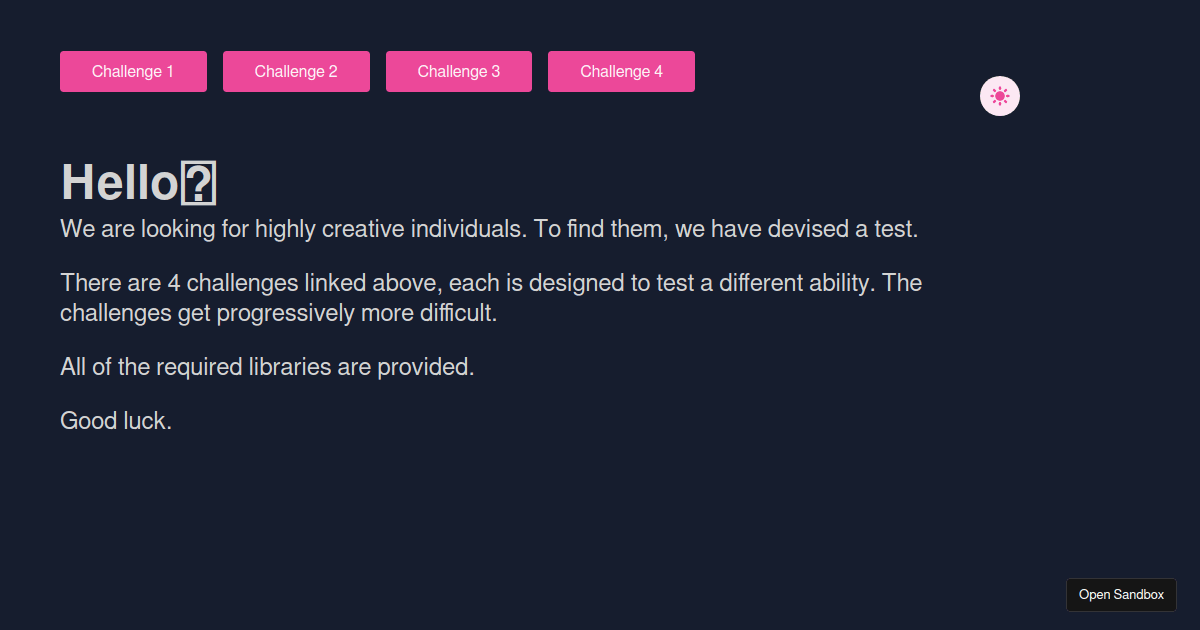Click the pink circular theme switcher
The height and width of the screenshot is (630, 1200).
pyautogui.click(x=999, y=96)
